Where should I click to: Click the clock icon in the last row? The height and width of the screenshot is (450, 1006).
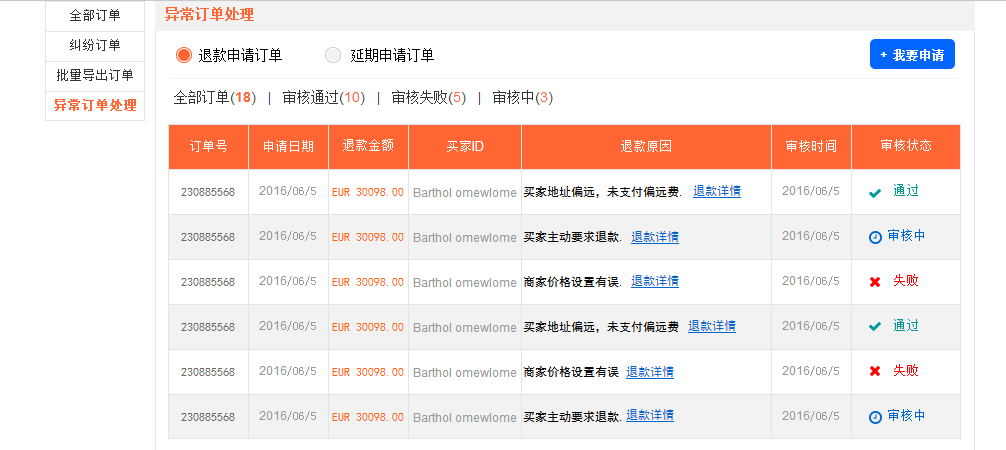(x=875, y=417)
